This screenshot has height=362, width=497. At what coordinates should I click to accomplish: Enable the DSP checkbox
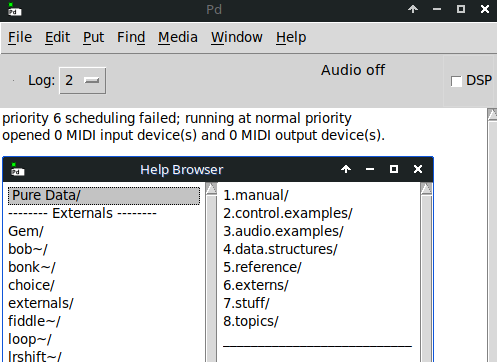[x=456, y=81]
